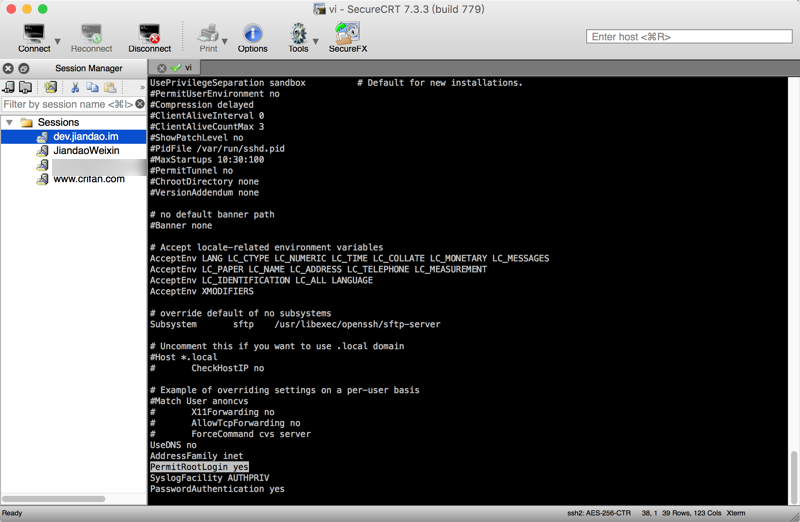Click the AddressFamily inet line
This screenshot has height=522, width=800.
click(196, 456)
